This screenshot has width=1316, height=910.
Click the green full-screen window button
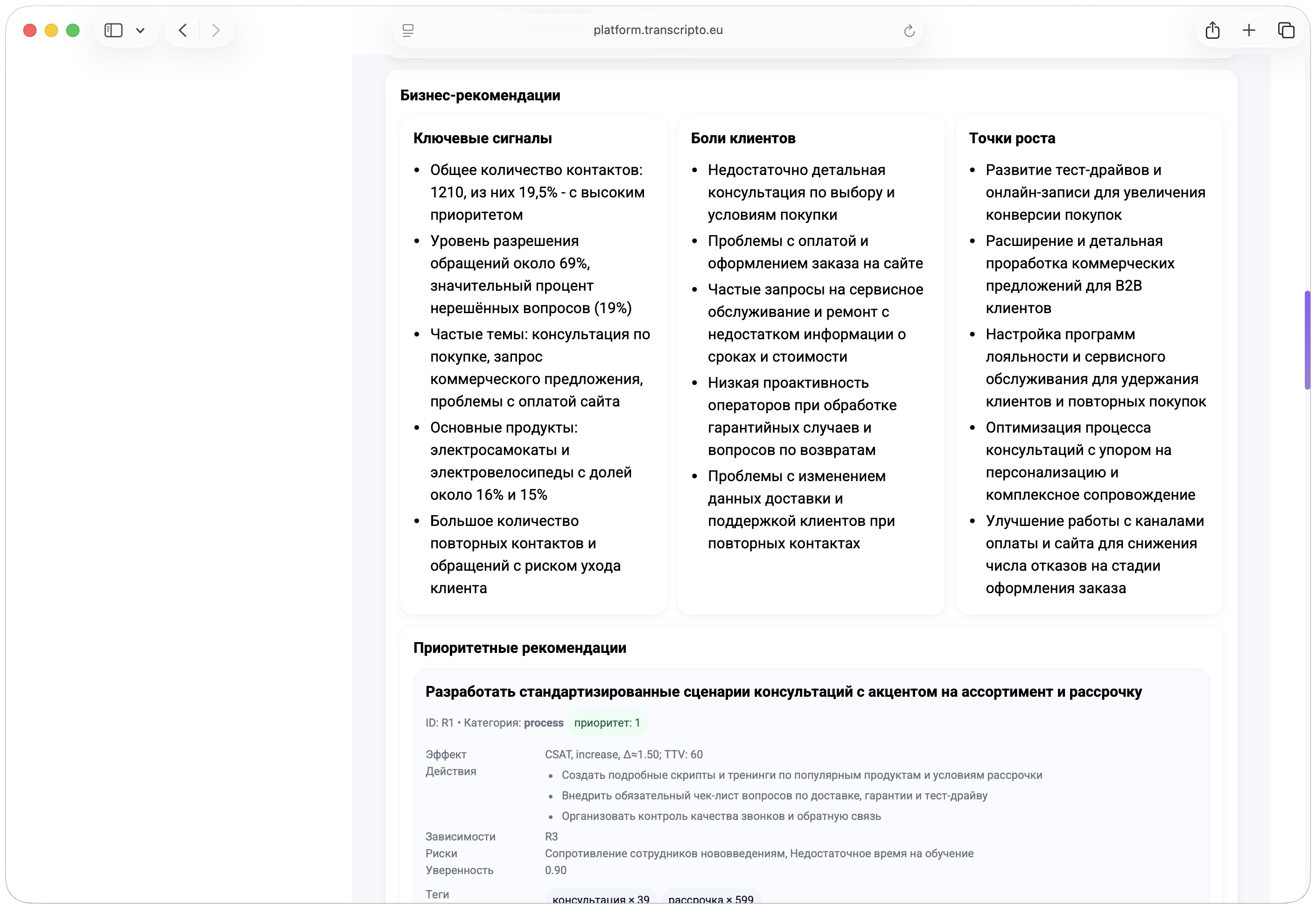pos(73,30)
